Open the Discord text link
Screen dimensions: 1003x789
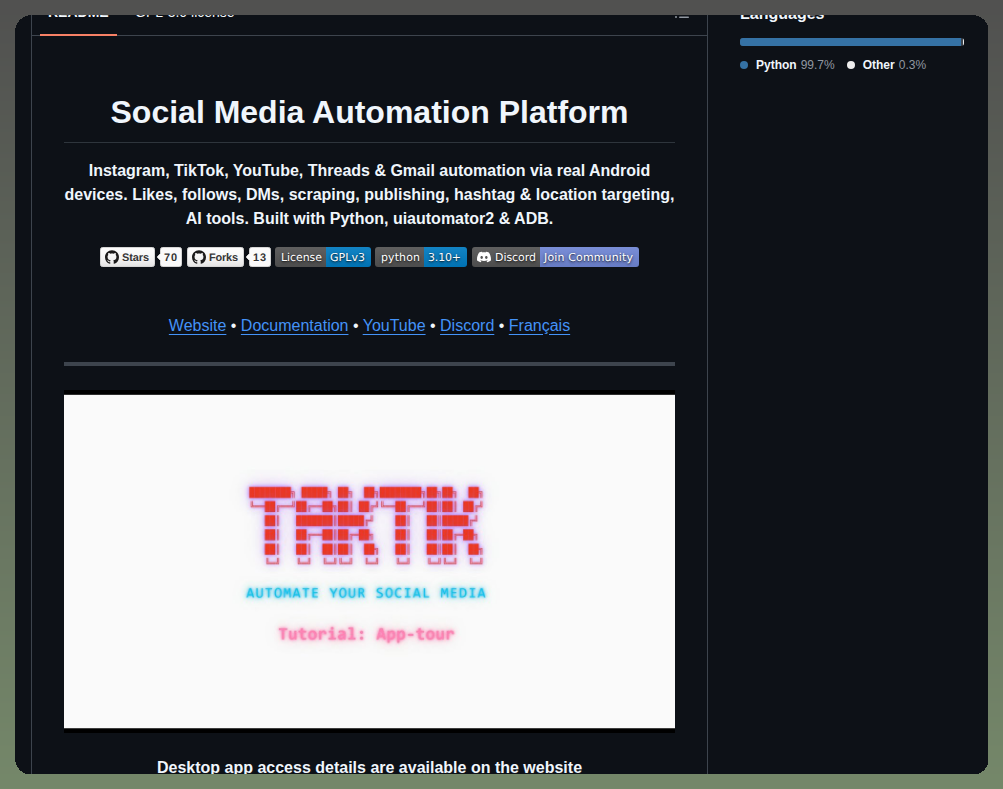coord(467,326)
